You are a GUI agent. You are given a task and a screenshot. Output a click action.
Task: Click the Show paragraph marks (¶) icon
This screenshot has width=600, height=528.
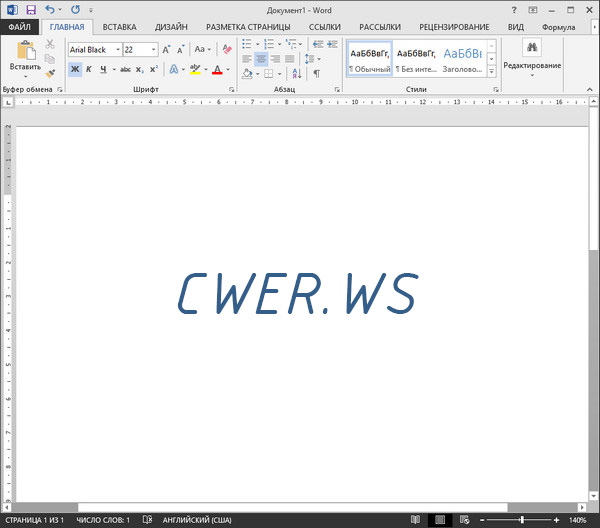tap(316, 73)
